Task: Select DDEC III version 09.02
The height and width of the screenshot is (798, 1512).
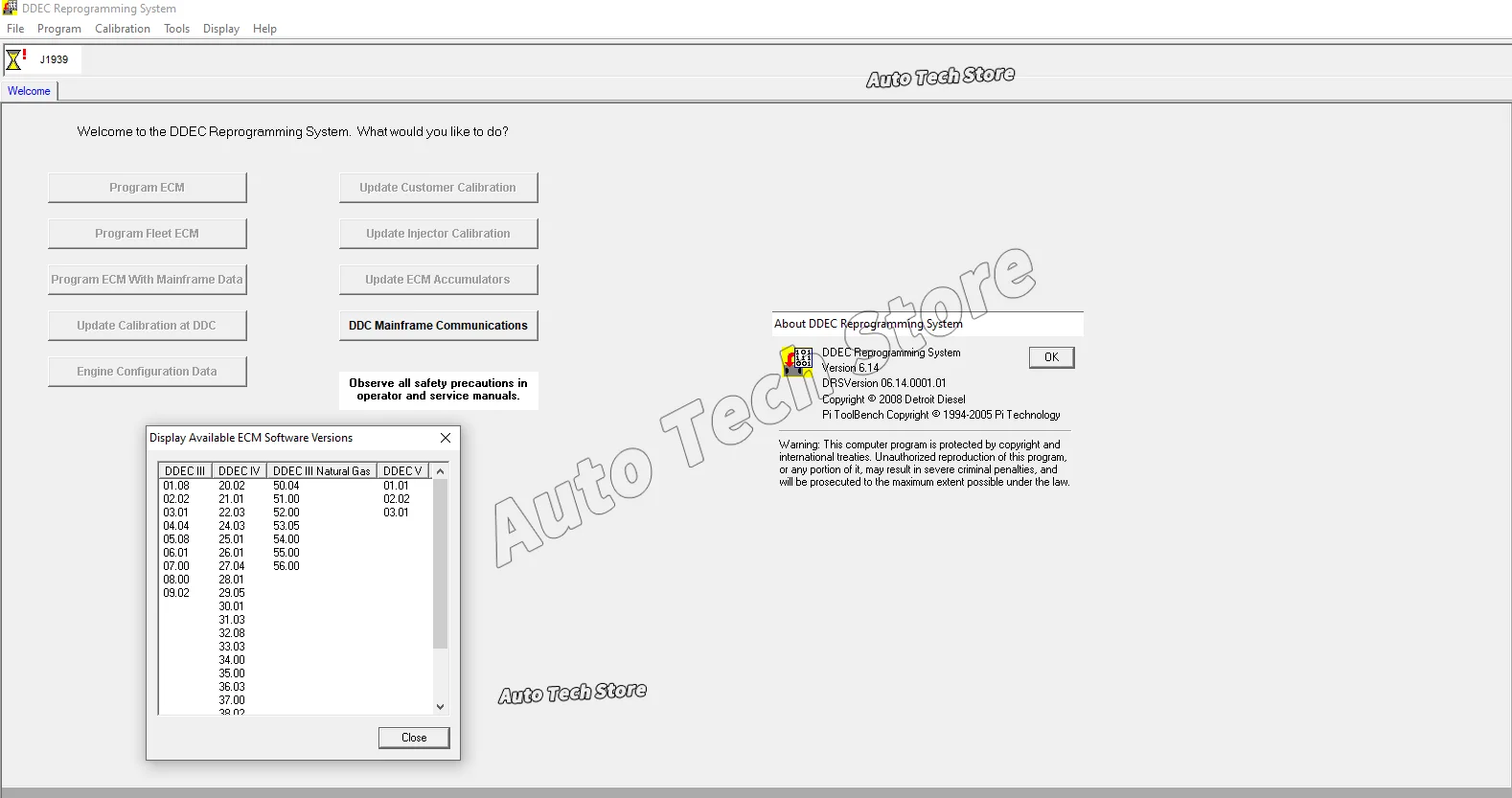Action: click(x=176, y=593)
